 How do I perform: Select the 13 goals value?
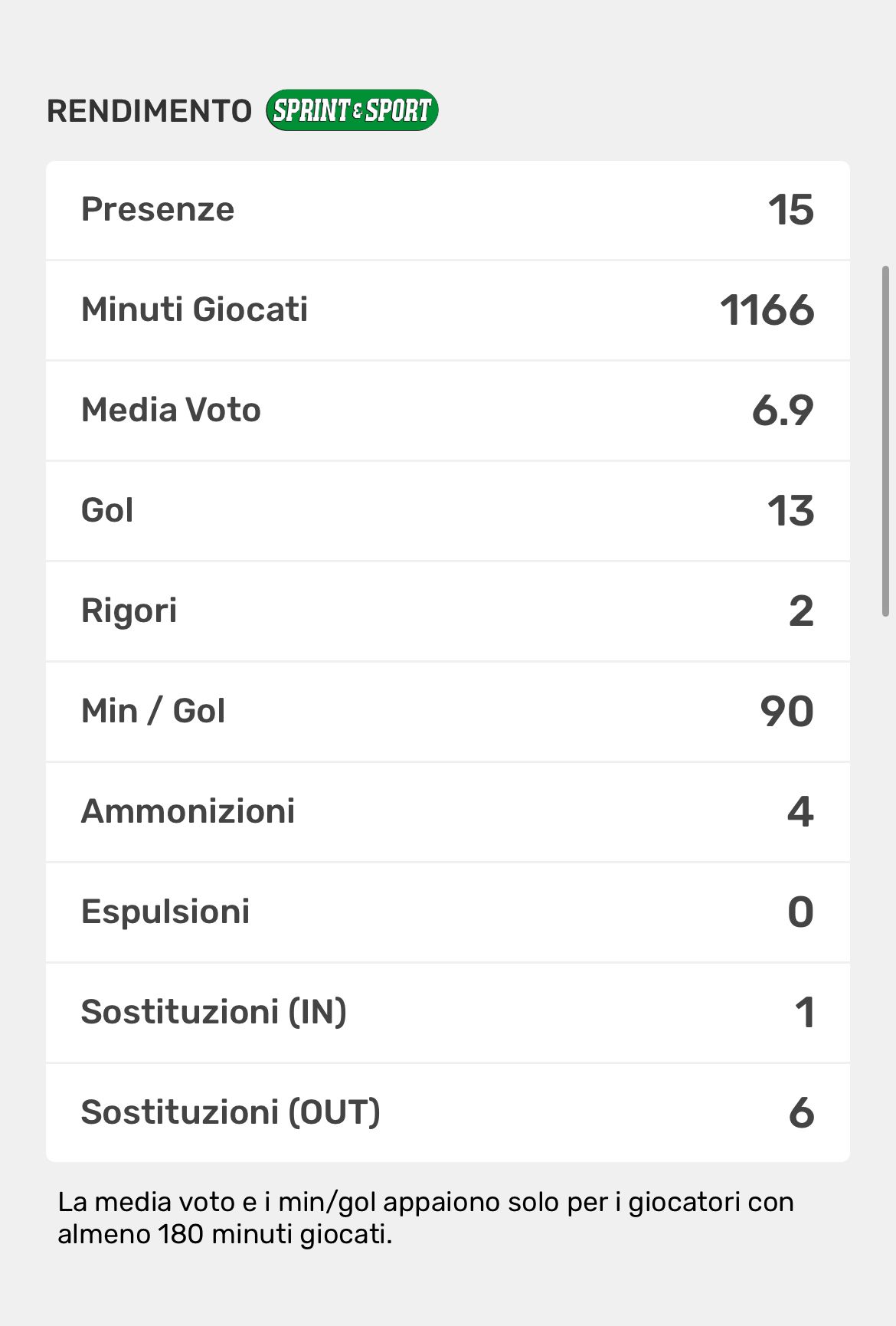790,511
